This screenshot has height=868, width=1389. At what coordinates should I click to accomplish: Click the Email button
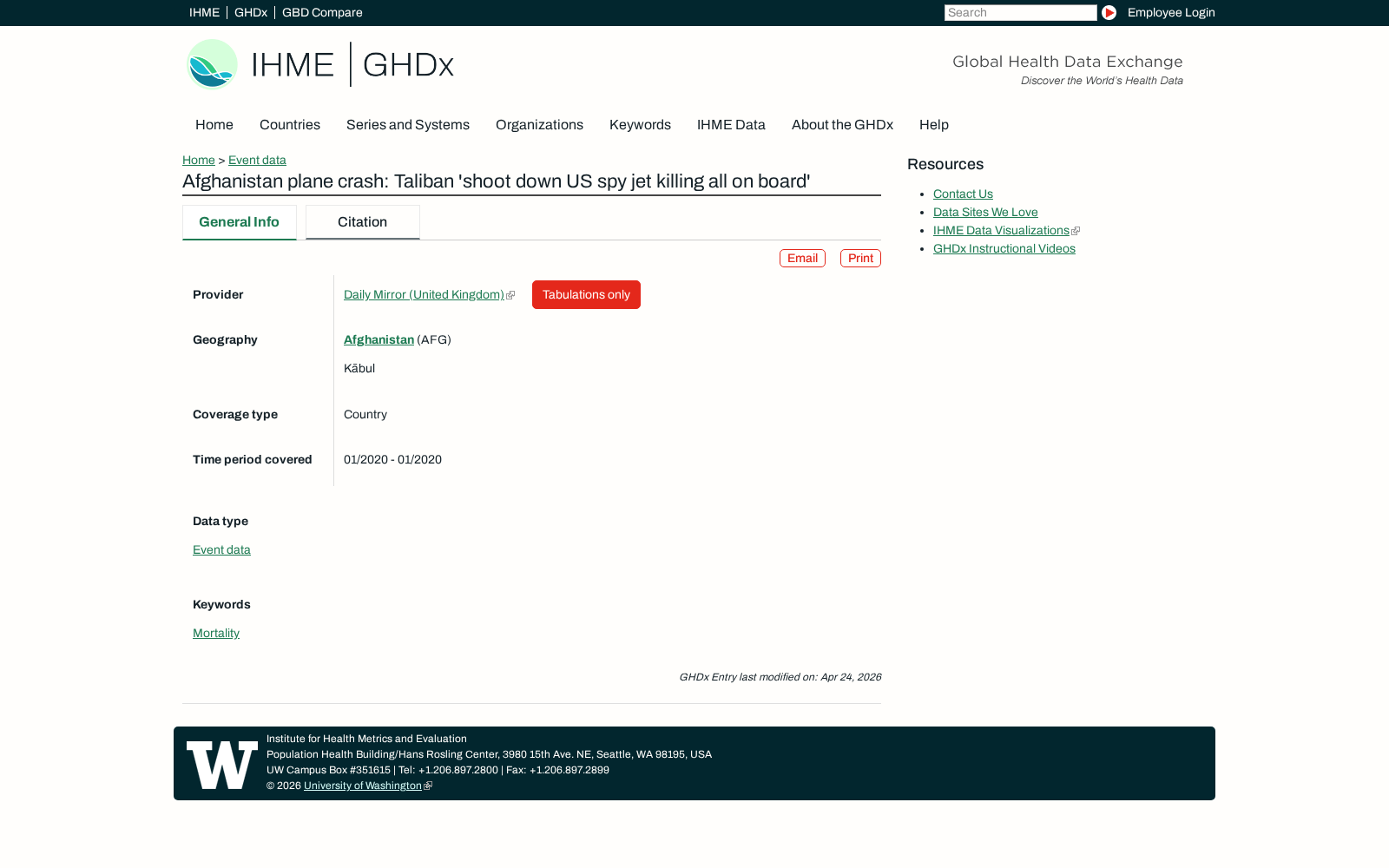[802, 259]
